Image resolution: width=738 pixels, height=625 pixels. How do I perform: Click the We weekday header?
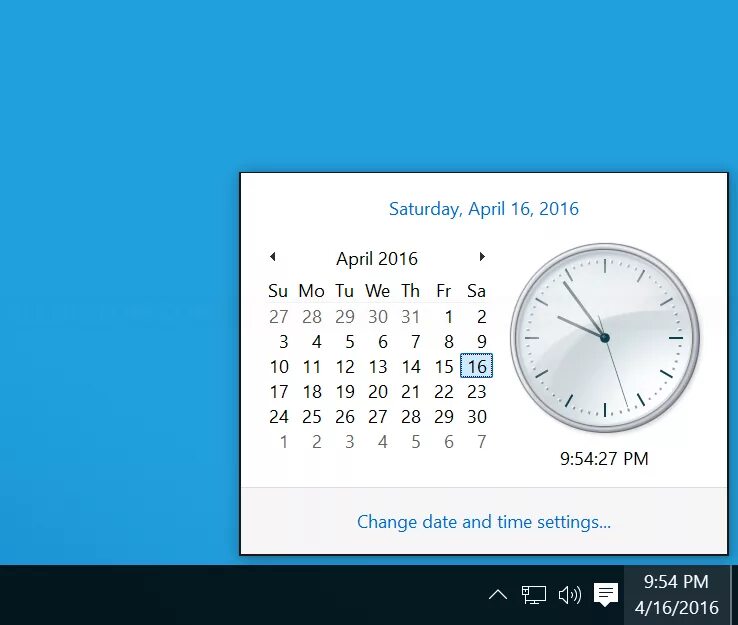coord(377,291)
